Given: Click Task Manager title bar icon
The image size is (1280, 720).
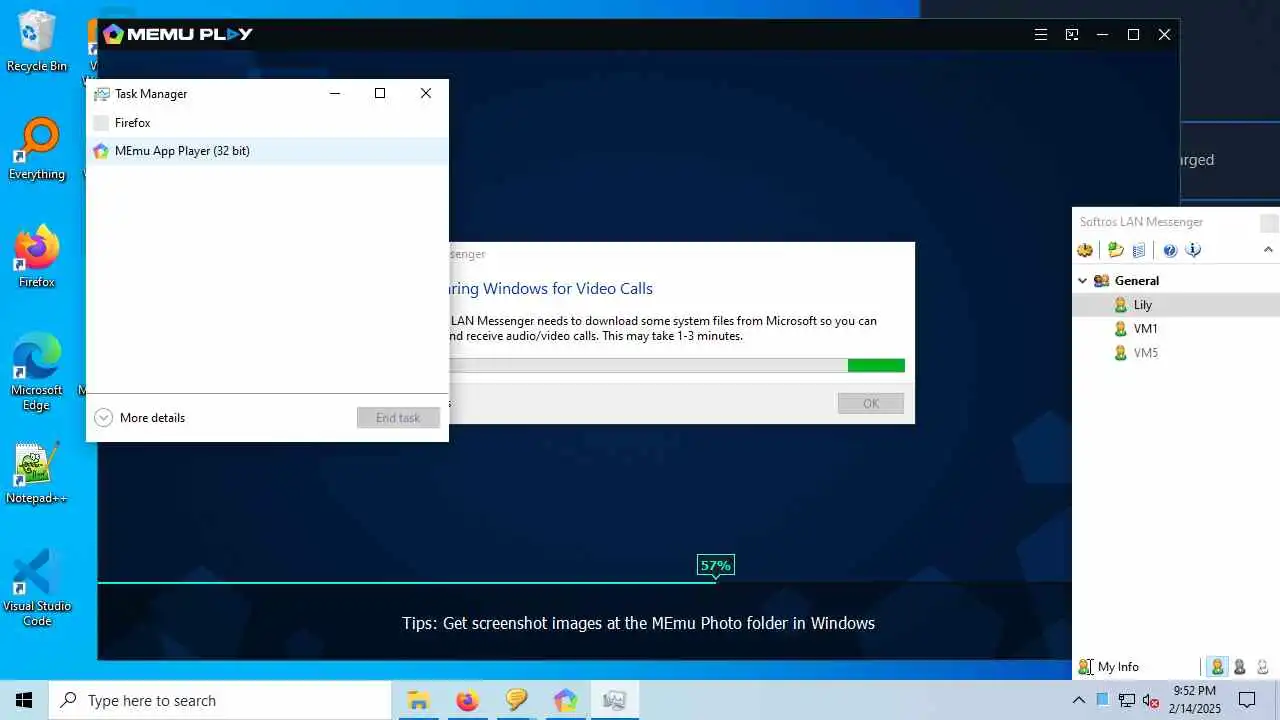Looking at the screenshot, I should 101,94.
